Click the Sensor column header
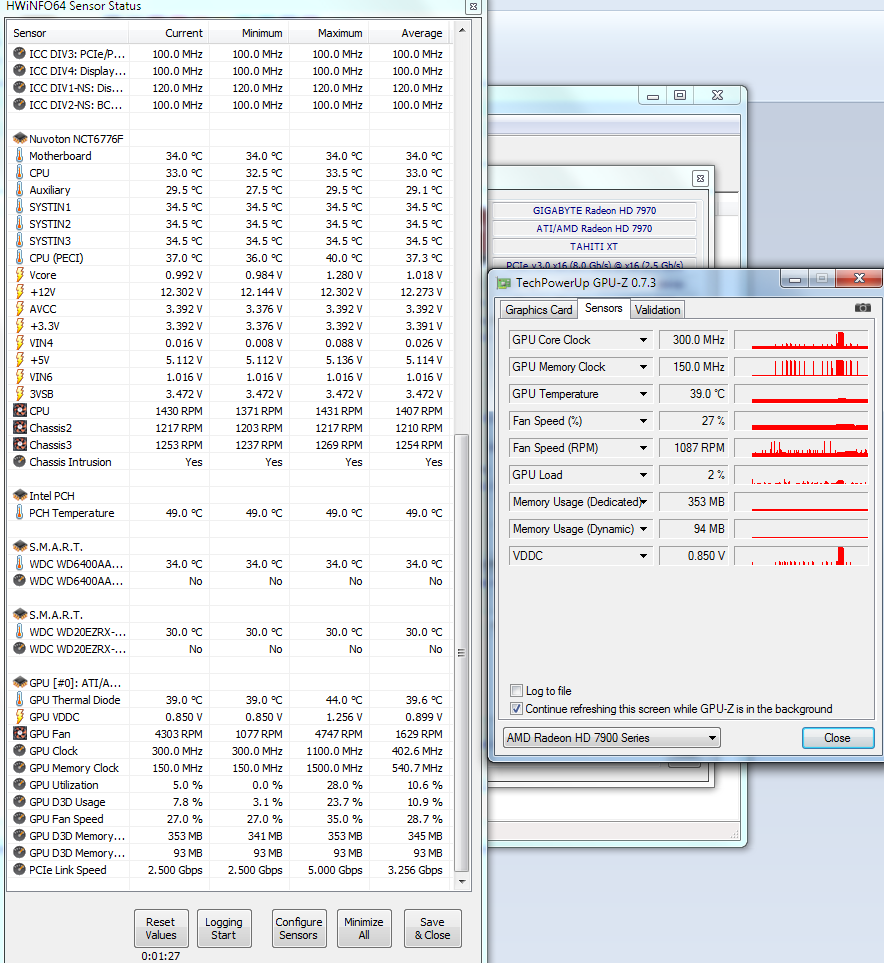 68,33
